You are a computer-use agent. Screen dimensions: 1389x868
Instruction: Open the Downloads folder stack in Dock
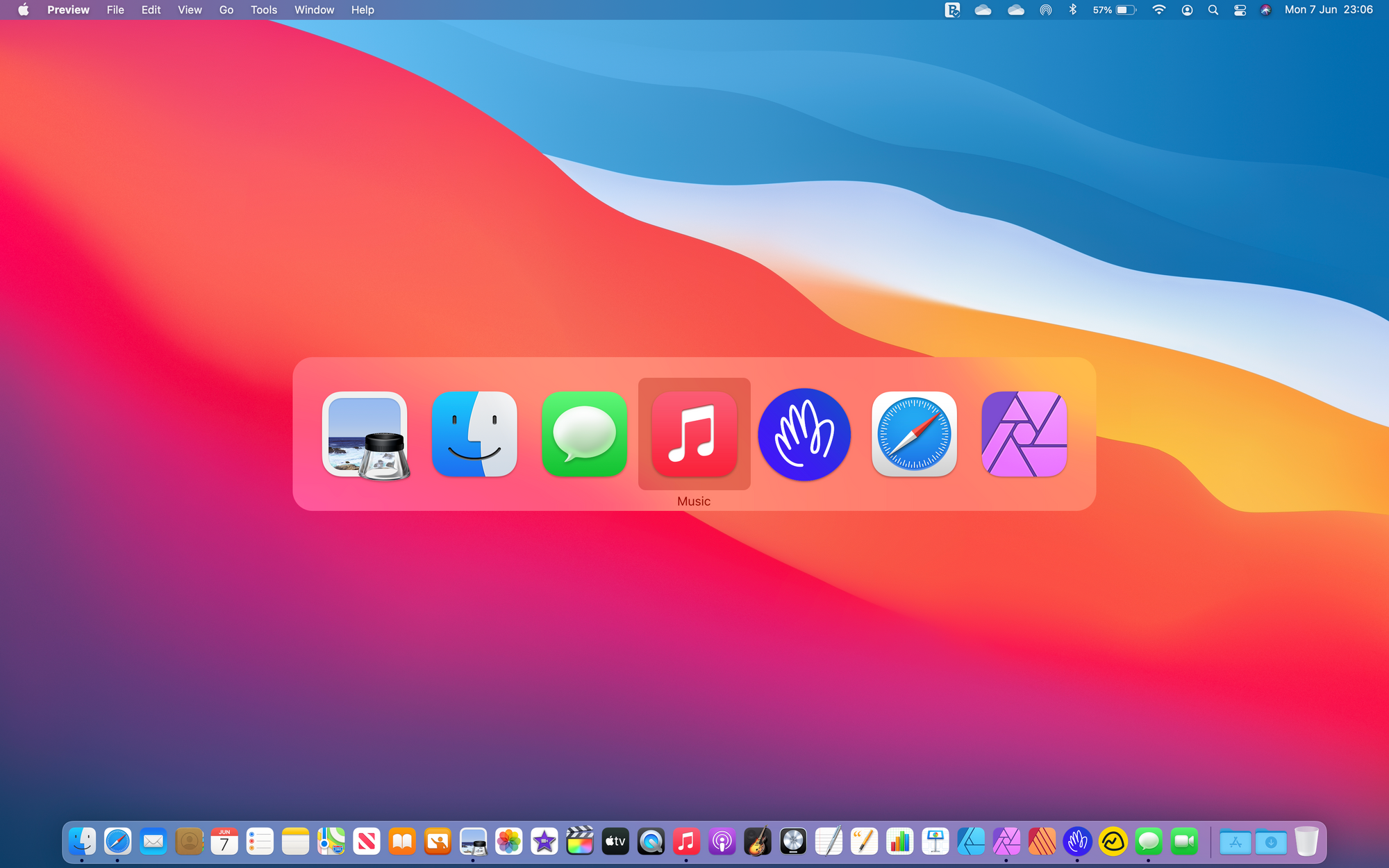(x=1270, y=842)
